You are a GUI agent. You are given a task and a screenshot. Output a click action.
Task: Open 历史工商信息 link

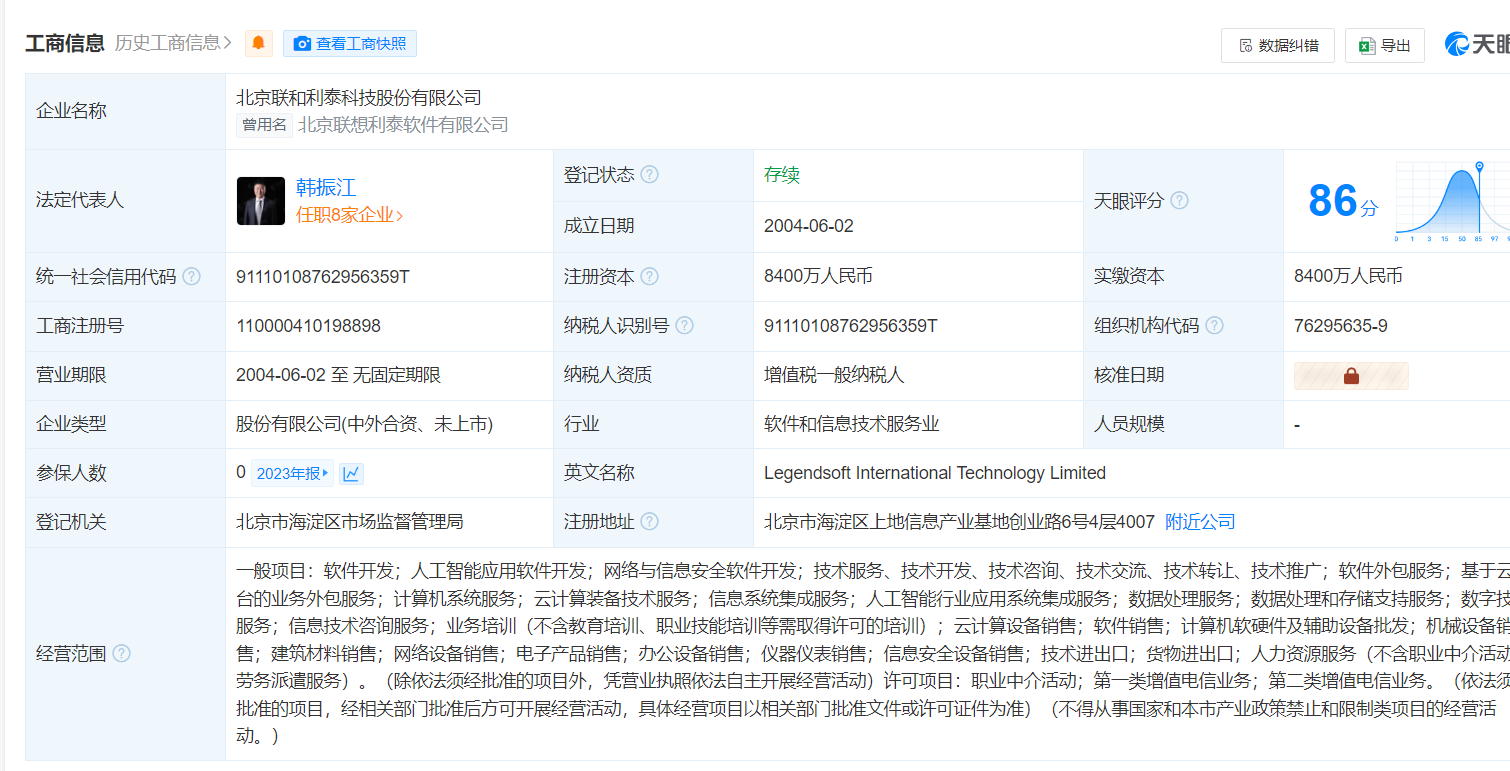tap(173, 43)
